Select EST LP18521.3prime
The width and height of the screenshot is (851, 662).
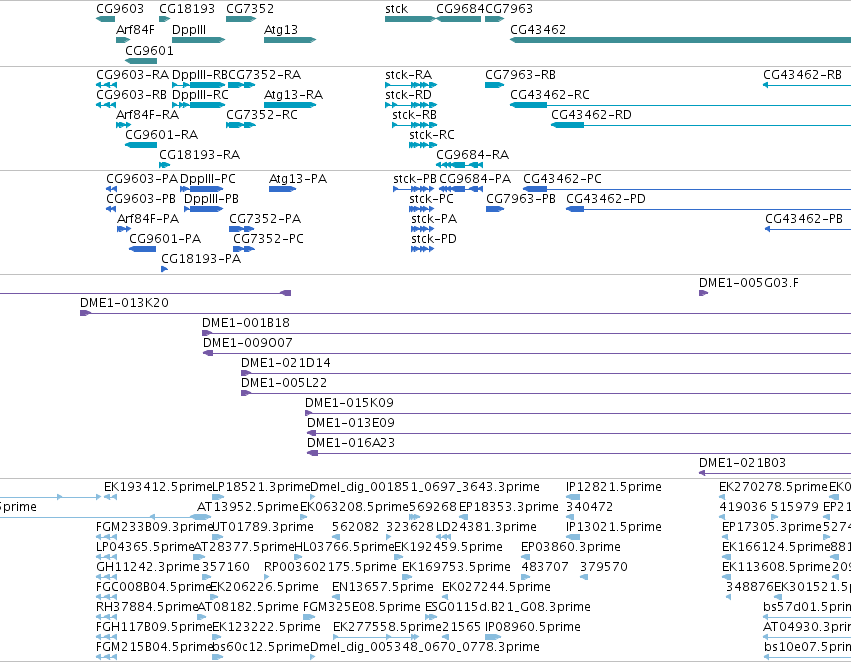tap(261, 487)
